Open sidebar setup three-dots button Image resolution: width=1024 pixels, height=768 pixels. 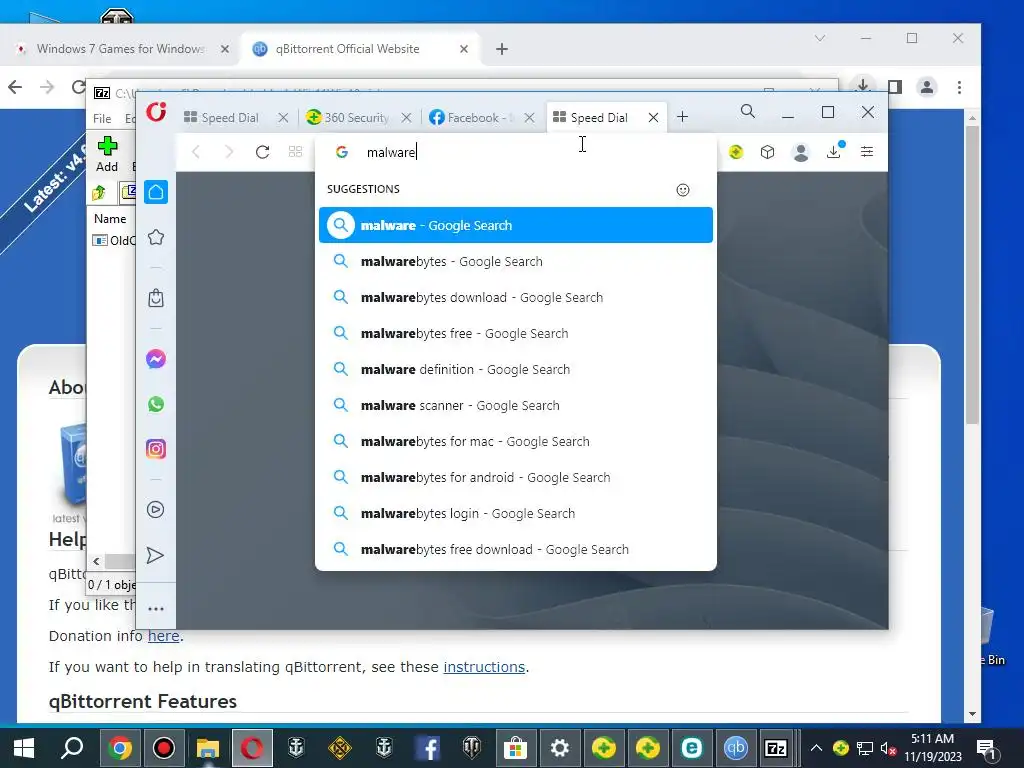click(156, 609)
